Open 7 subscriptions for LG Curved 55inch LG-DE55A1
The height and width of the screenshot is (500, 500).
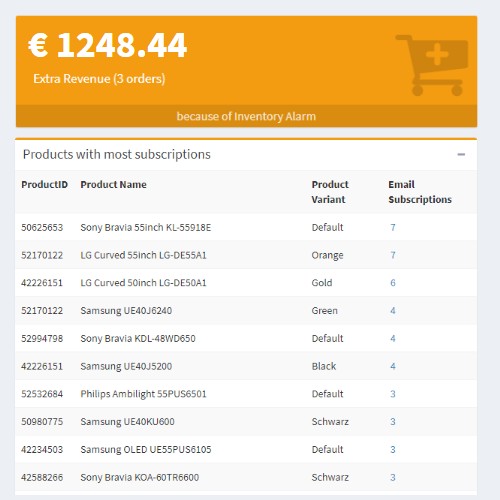coord(393,255)
